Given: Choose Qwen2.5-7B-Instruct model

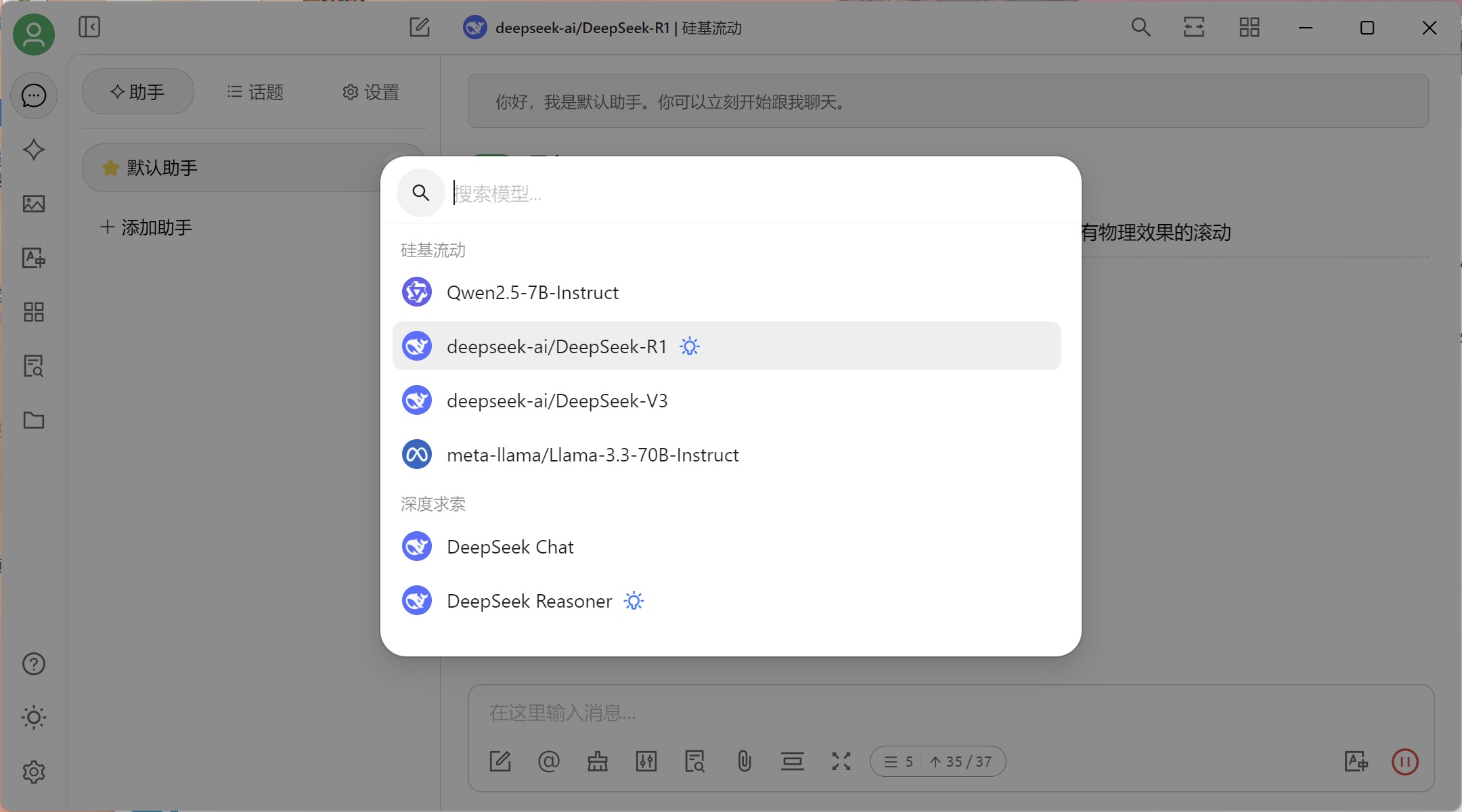Looking at the screenshot, I should pos(727,292).
